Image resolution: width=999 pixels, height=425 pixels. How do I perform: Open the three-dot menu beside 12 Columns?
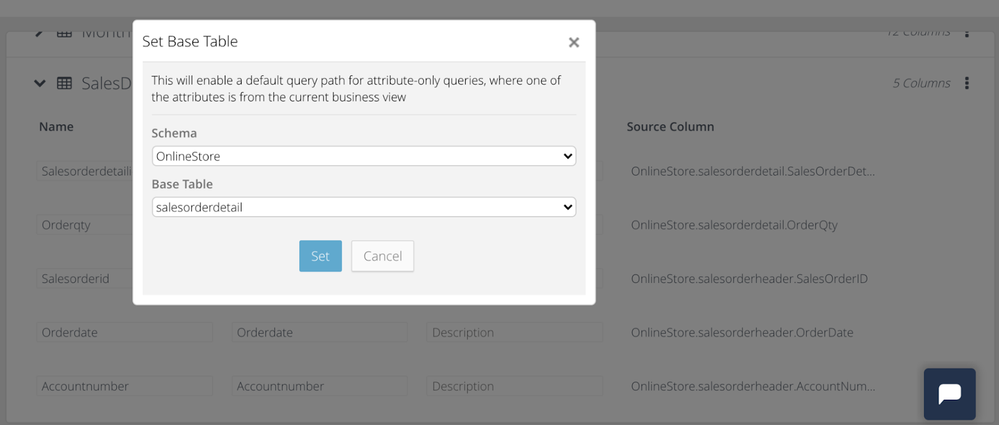tap(967, 32)
